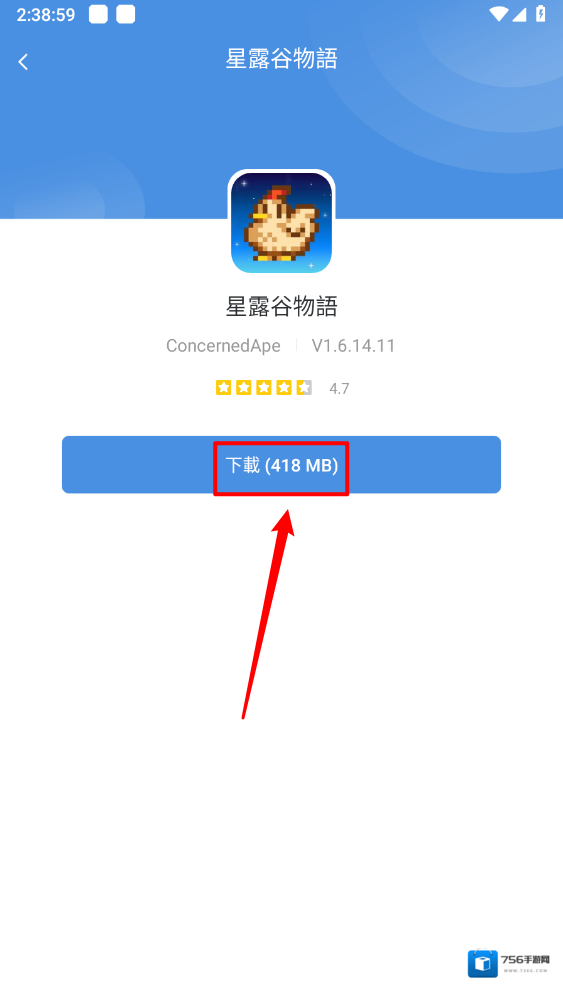Tap the second yellow rating star
The image size is (563, 1002).
pos(243,387)
